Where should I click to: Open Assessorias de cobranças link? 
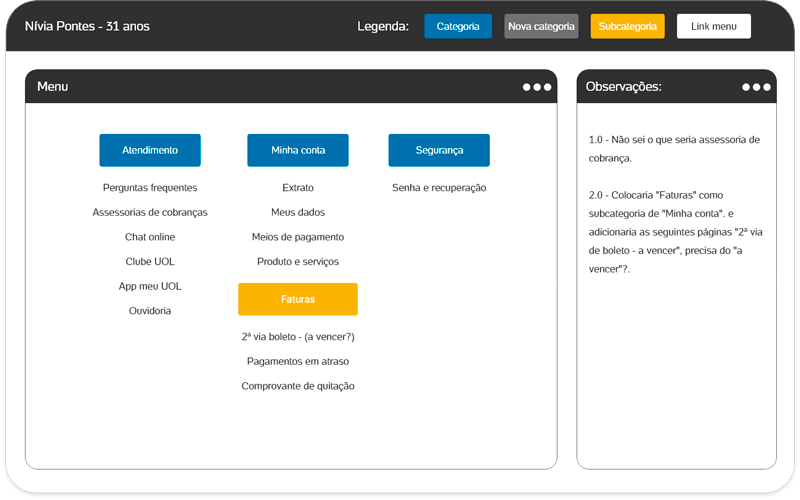pyautogui.click(x=150, y=212)
